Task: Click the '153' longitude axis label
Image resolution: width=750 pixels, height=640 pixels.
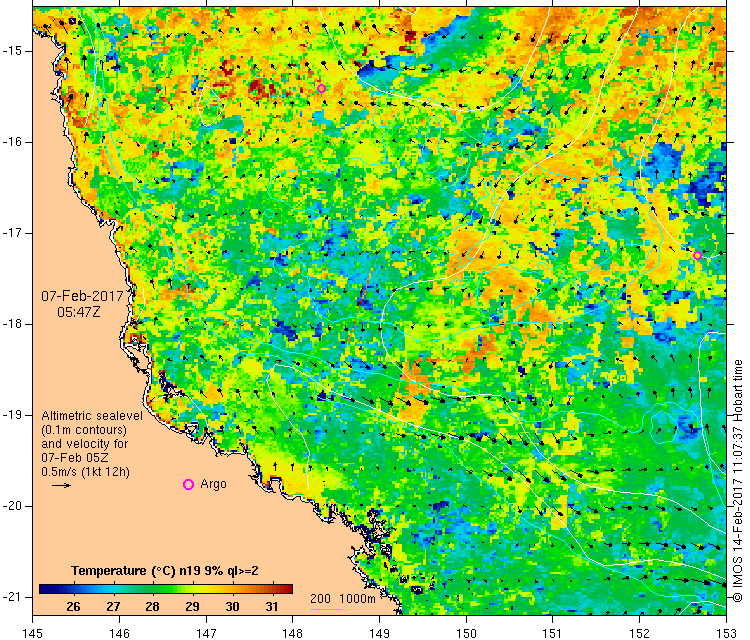Action: (727, 633)
